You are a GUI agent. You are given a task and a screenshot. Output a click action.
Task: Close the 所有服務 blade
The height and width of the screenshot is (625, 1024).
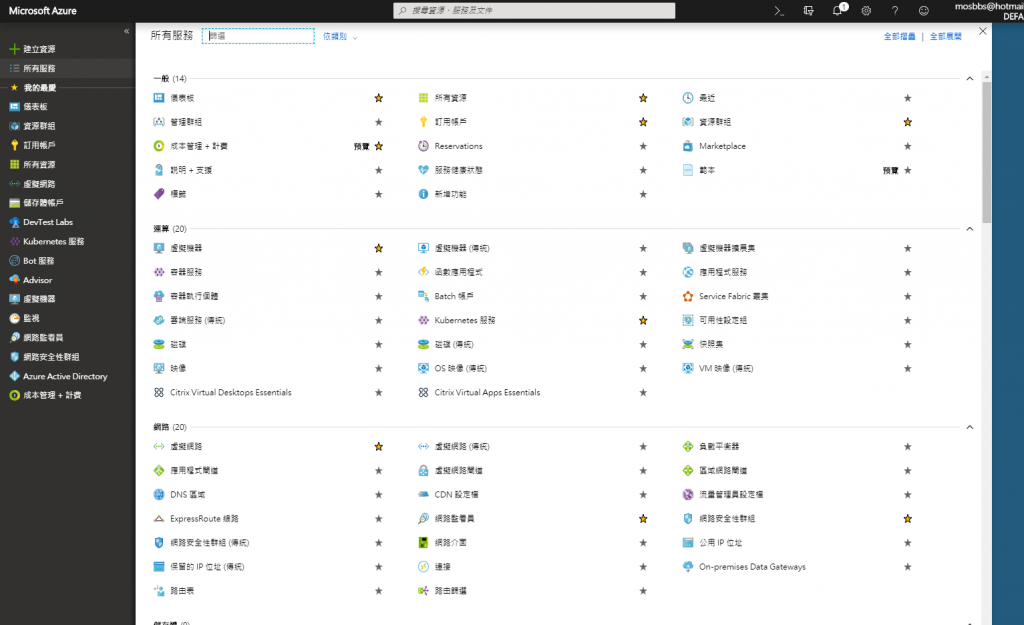[x=983, y=31]
